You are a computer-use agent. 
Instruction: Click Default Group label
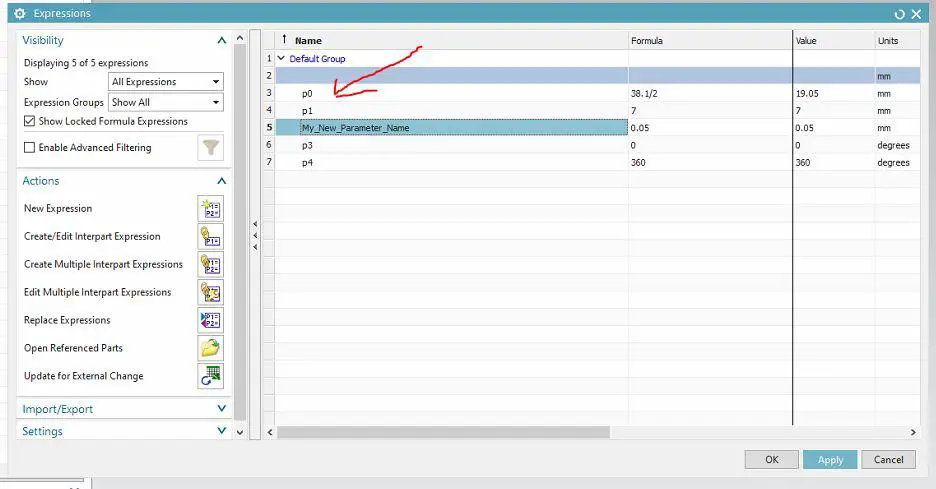tap(317, 59)
